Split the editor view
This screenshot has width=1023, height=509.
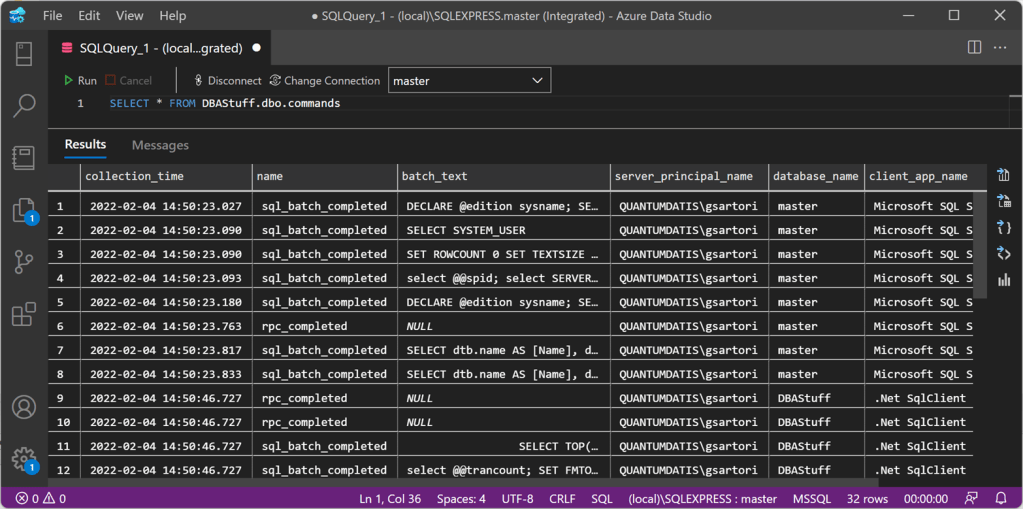pos(974,47)
